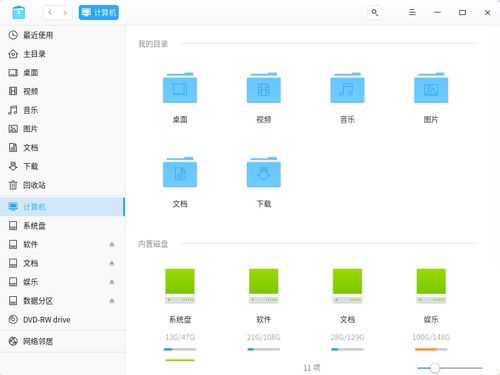Image resolution: width=500 pixels, height=375 pixels.
Task: Open 网络邻居 in the sidebar
Action: (62, 341)
